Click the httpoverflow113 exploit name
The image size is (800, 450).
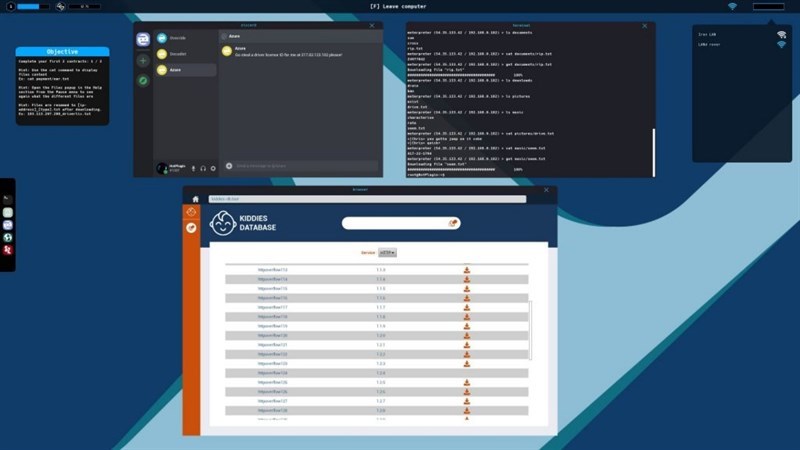click(272, 270)
